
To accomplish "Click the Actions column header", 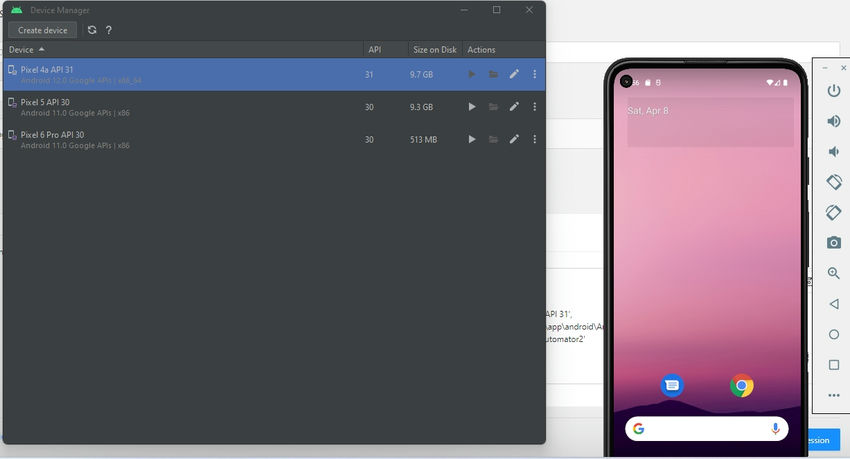I will pyautogui.click(x=504, y=49).
